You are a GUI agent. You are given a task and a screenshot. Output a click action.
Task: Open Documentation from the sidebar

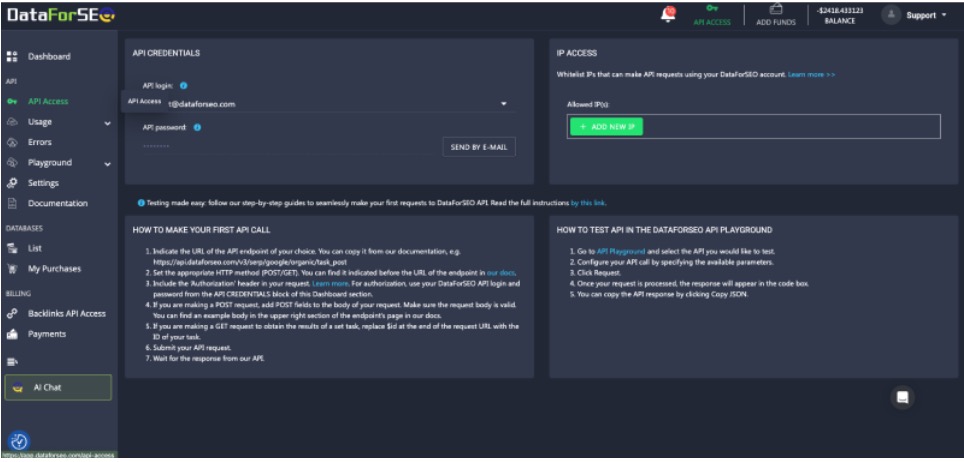(58, 204)
